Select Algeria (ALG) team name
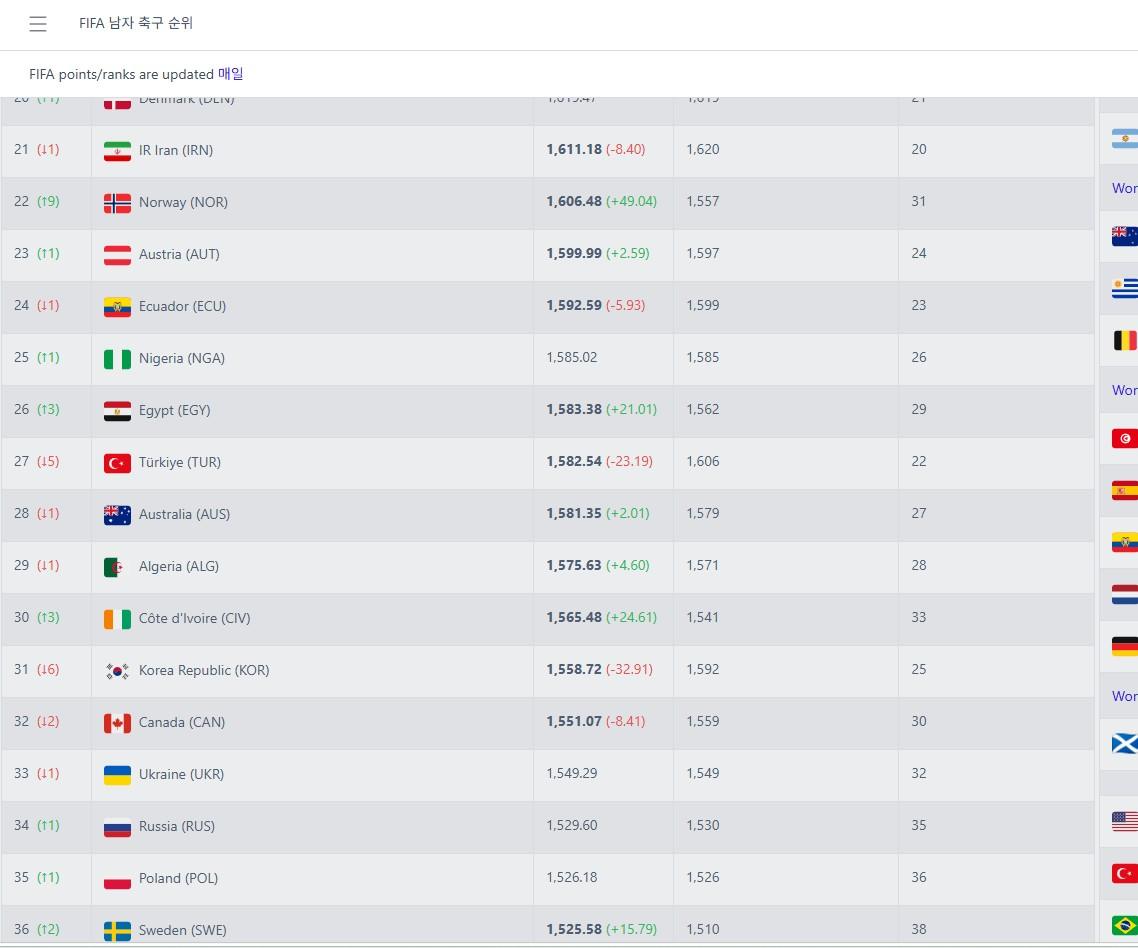Screen dimensions: 1138x948 coord(179,567)
